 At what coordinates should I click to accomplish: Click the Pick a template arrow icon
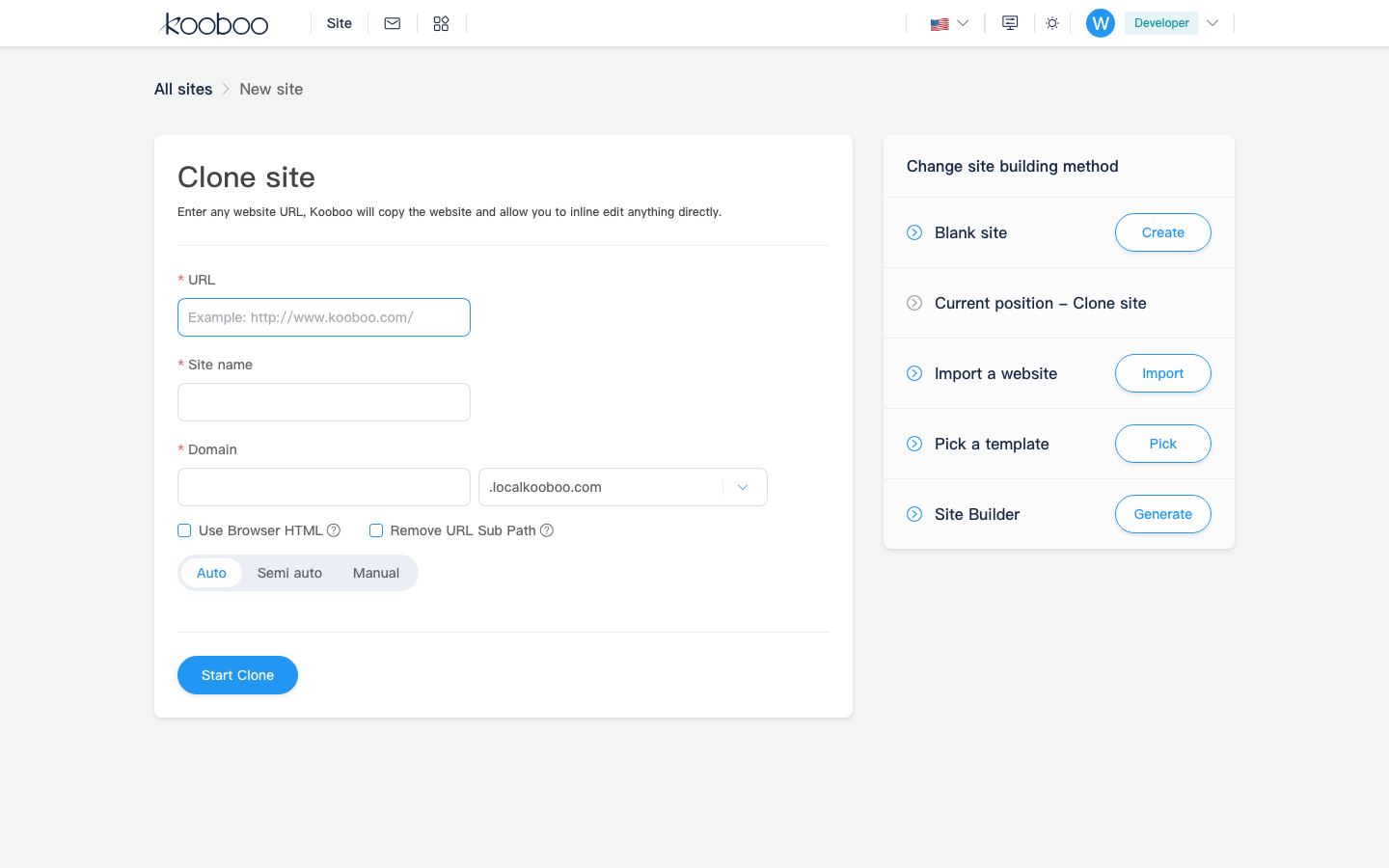pyautogui.click(x=914, y=444)
